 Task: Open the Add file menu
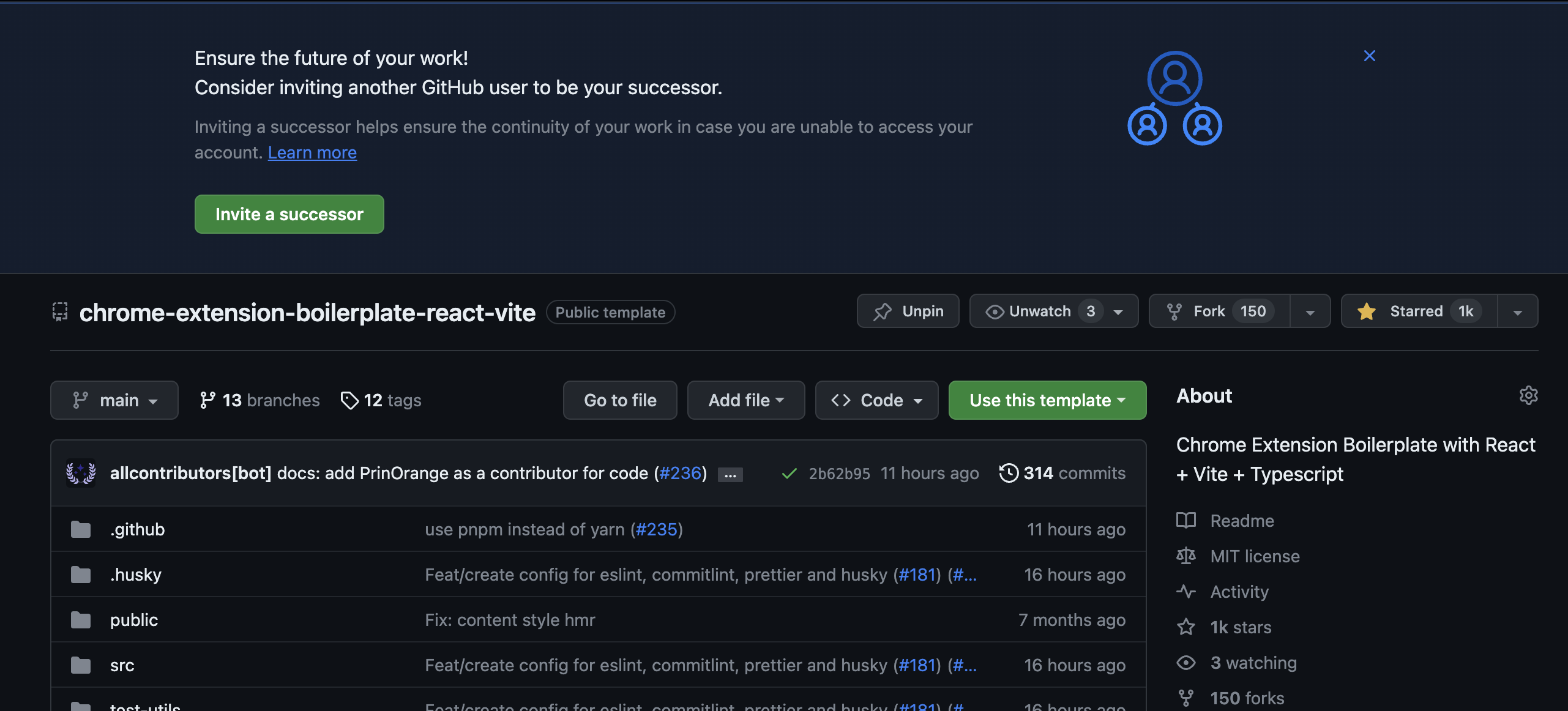(x=745, y=400)
